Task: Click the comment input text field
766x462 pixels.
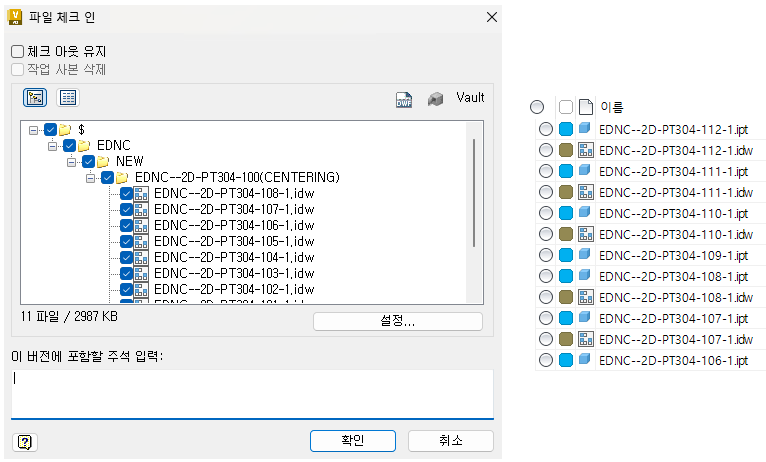Action: (x=252, y=391)
